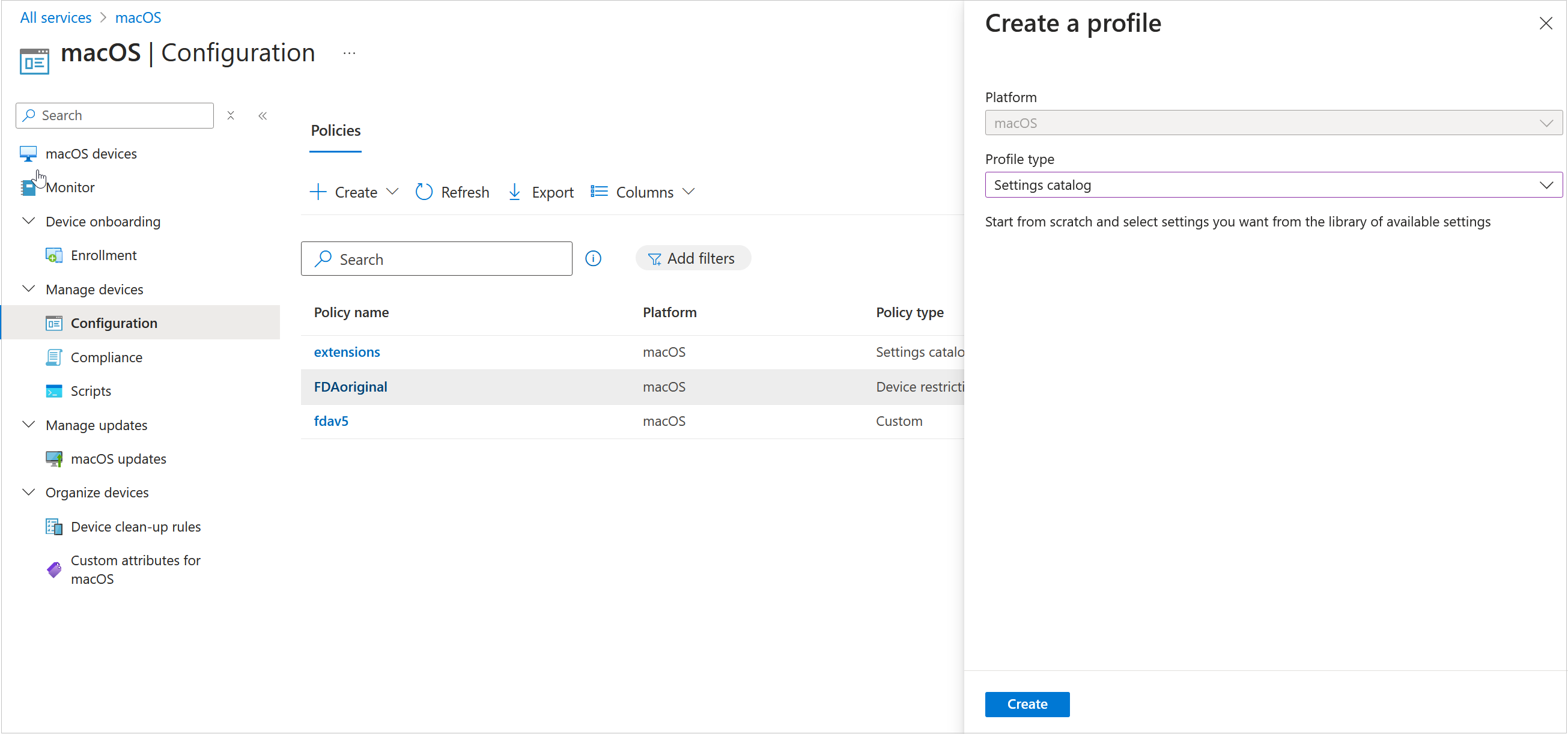Open the Enrollment page
The width and height of the screenshot is (1568, 734).
(x=103, y=255)
